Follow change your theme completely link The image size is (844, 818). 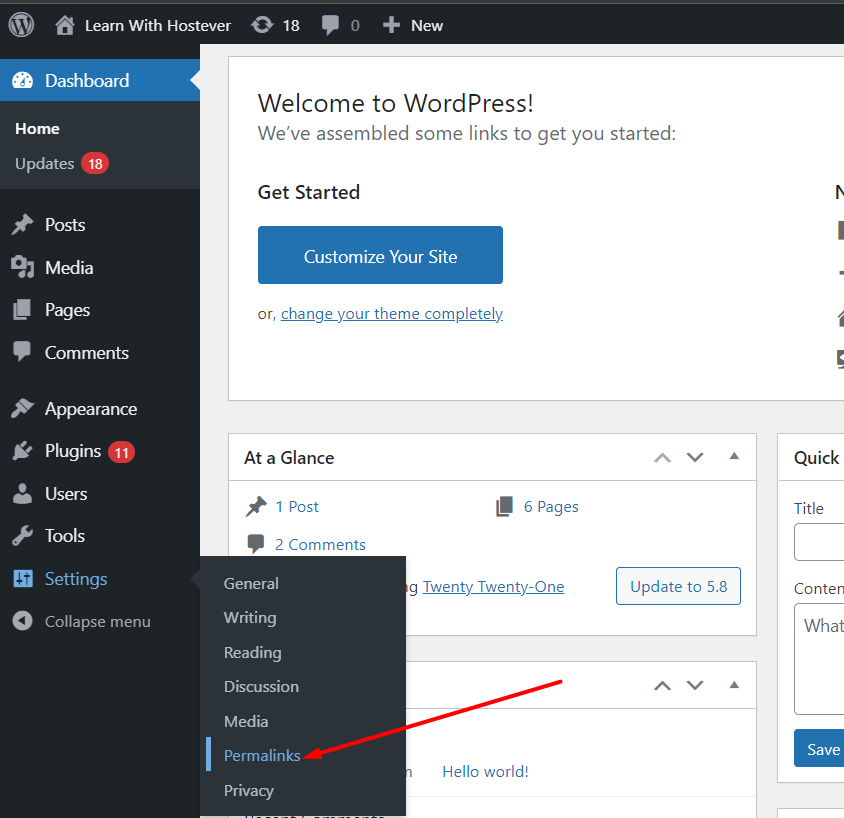pos(392,313)
